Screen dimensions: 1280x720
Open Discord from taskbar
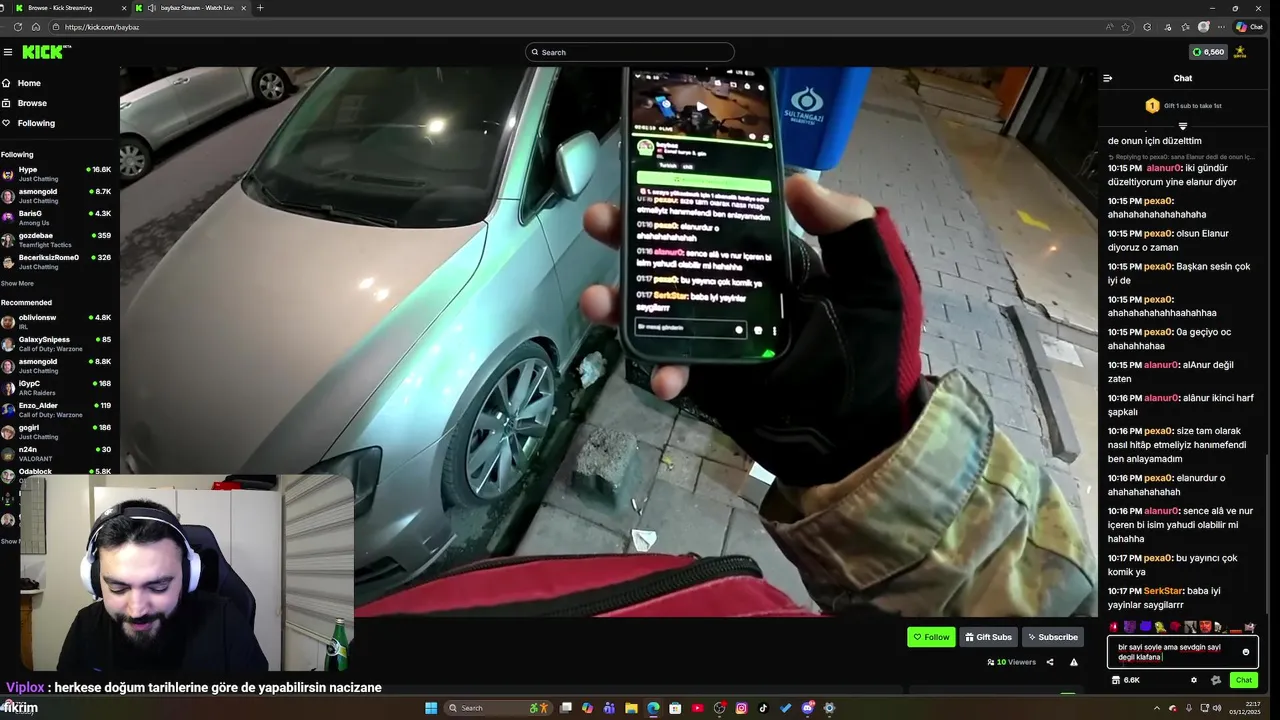point(808,708)
